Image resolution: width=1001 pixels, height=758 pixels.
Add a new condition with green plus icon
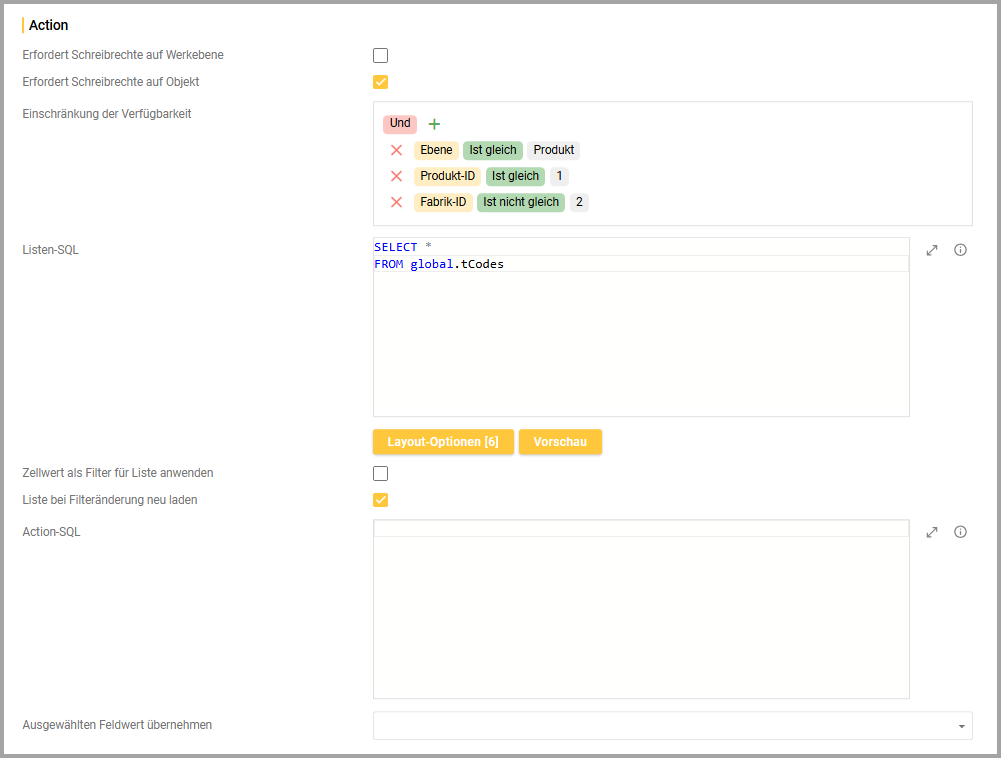tap(434, 124)
